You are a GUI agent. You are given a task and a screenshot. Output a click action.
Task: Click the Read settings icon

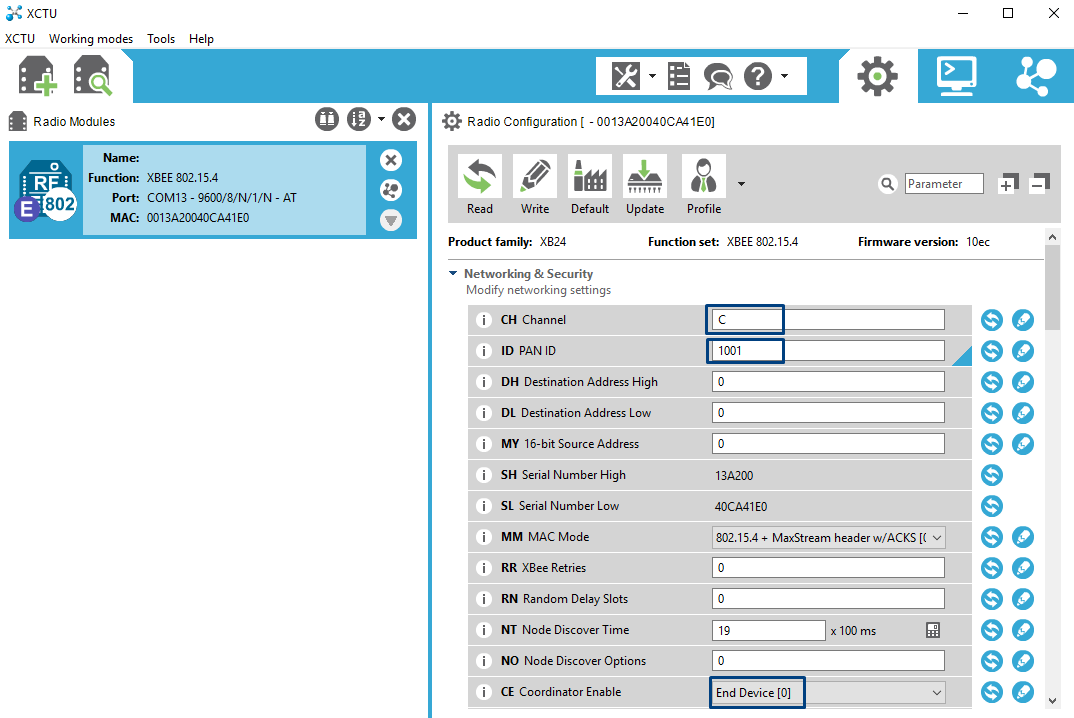(x=480, y=177)
